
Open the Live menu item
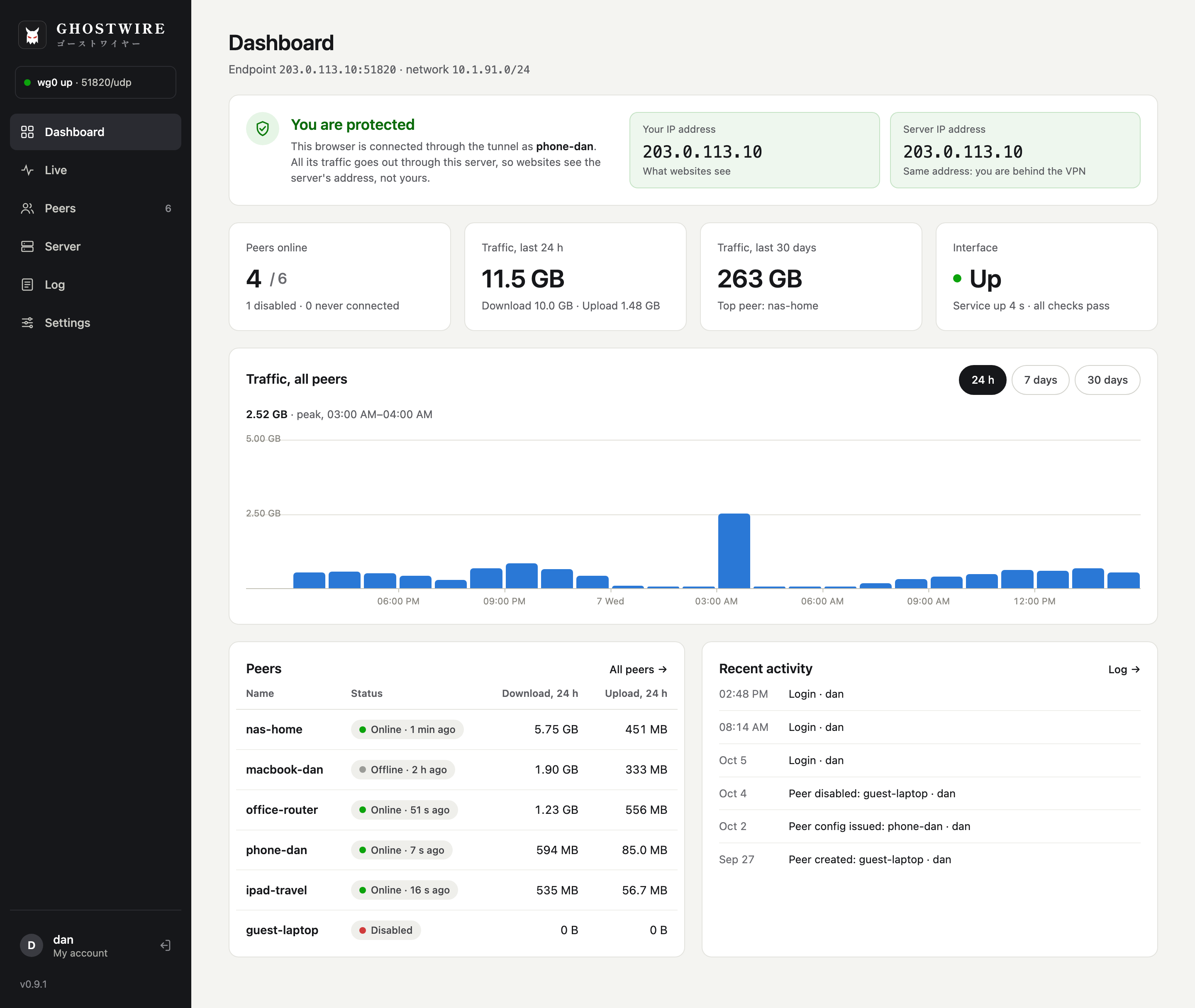(95, 170)
